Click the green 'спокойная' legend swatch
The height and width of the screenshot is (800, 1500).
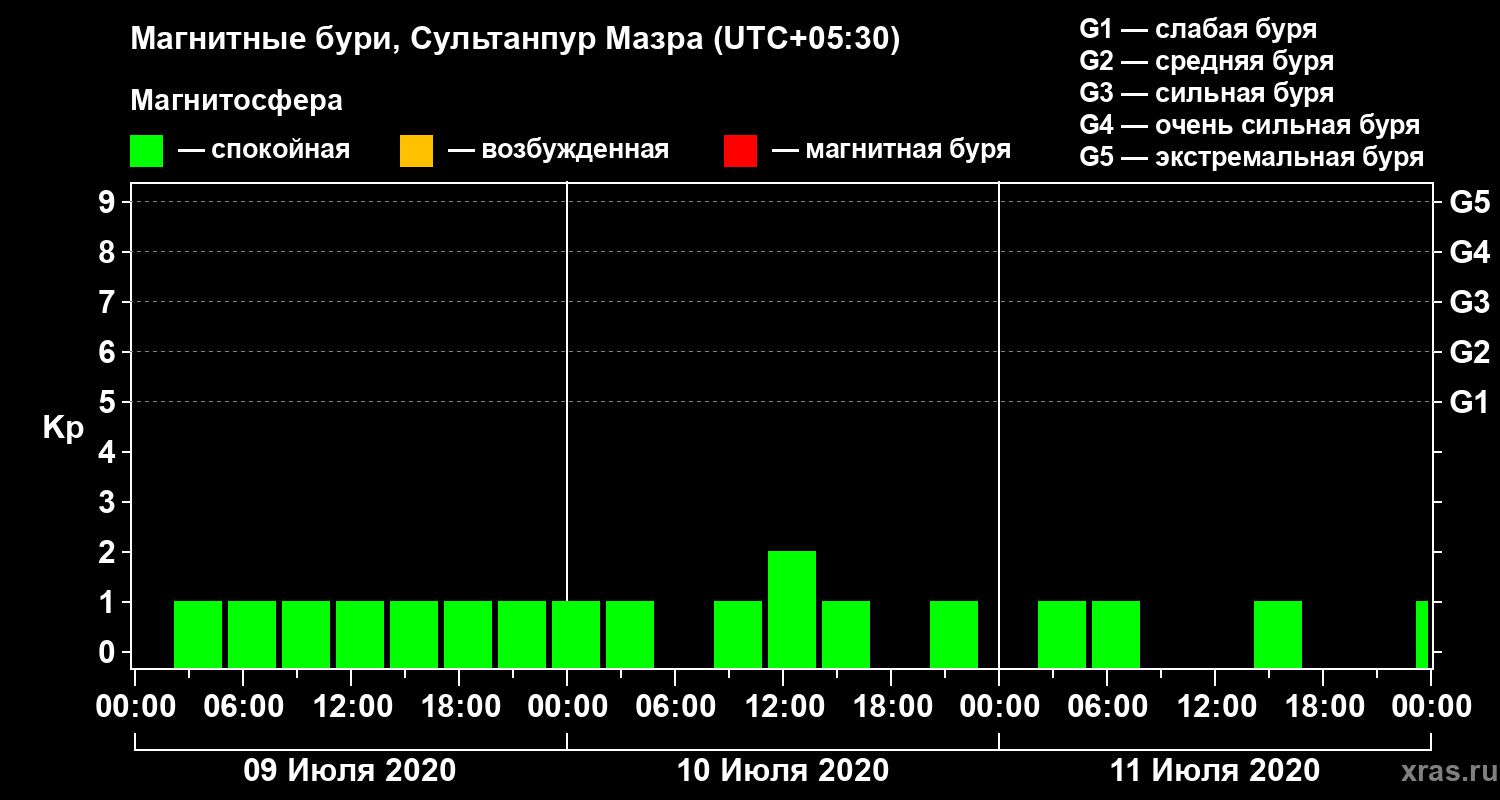click(x=146, y=151)
